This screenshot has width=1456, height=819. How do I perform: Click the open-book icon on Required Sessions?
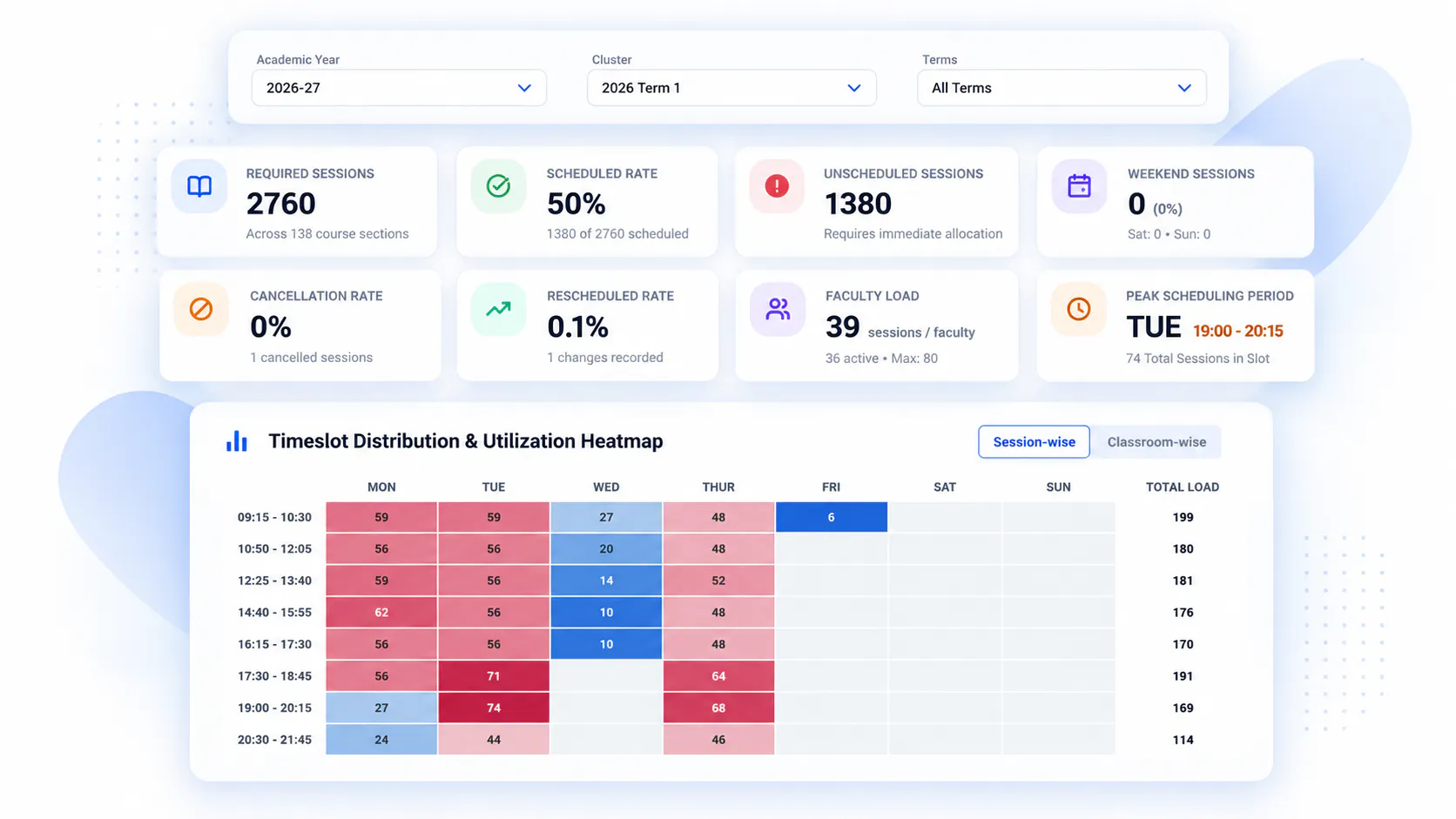click(199, 186)
